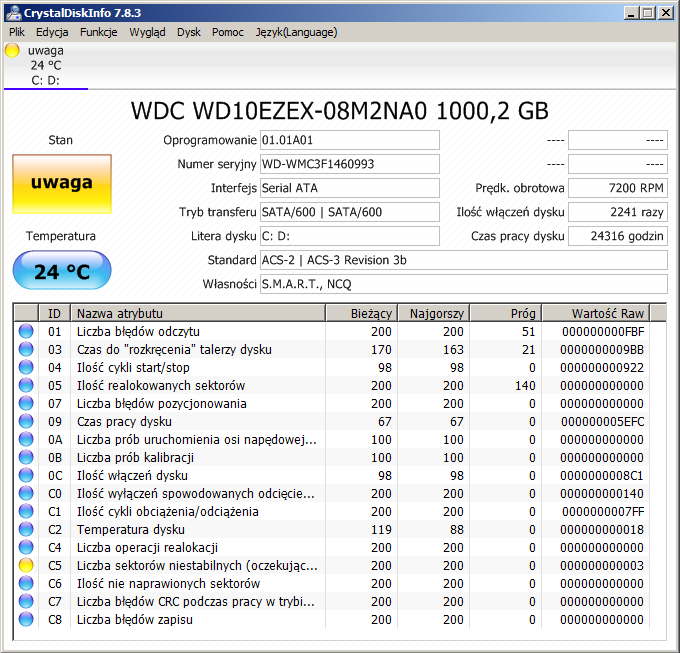Open the Pomoc menu
The image size is (680, 653).
pyautogui.click(x=228, y=32)
